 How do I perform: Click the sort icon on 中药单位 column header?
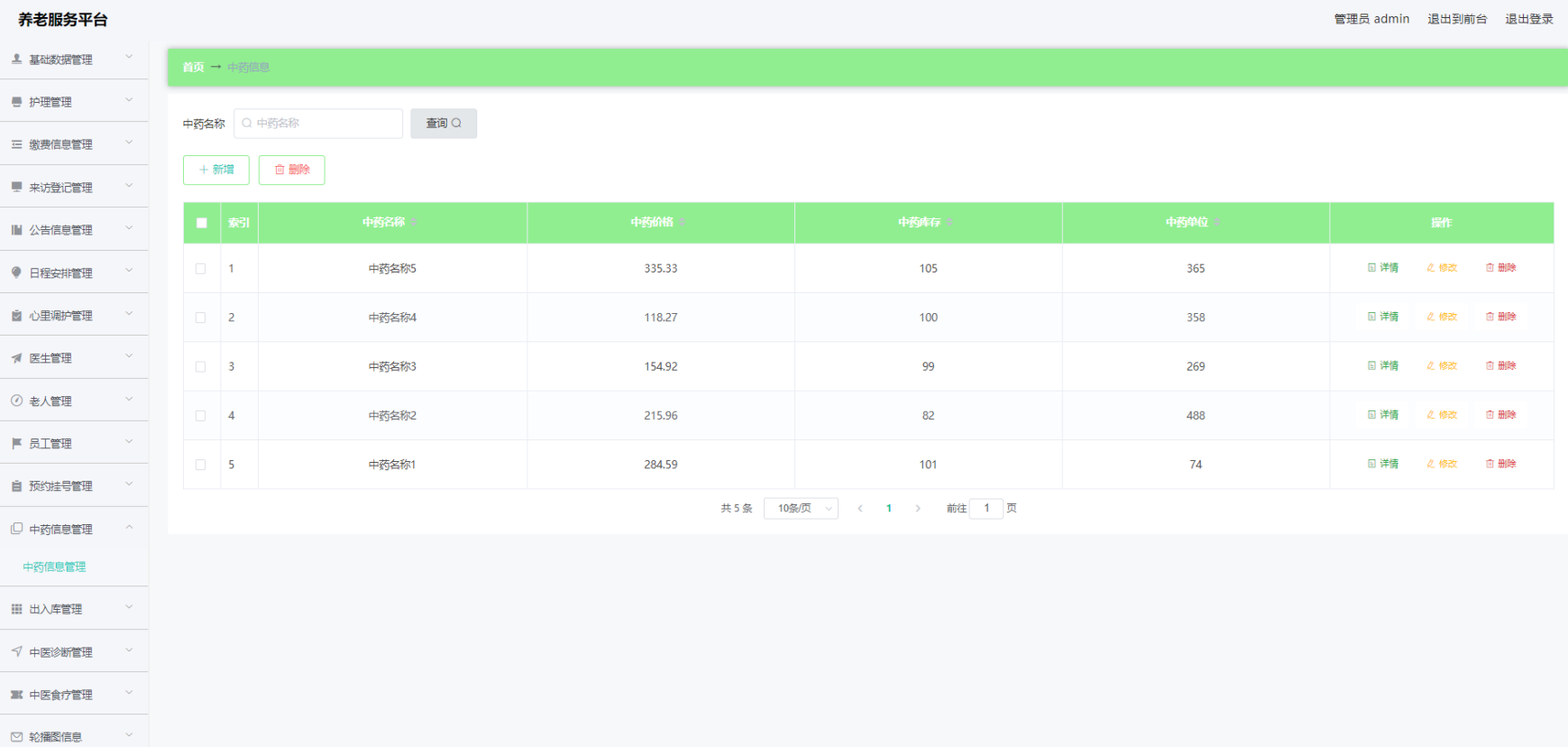click(x=1216, y=222)
